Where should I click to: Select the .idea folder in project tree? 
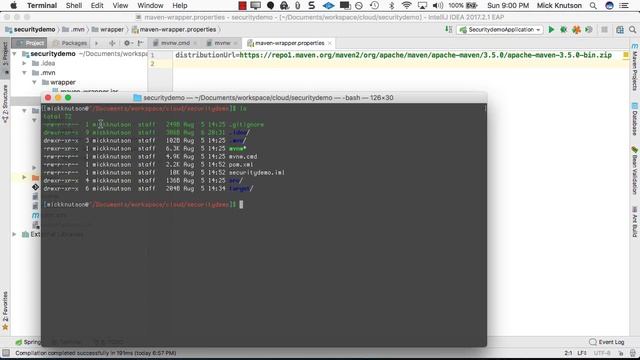coord(48,63)
